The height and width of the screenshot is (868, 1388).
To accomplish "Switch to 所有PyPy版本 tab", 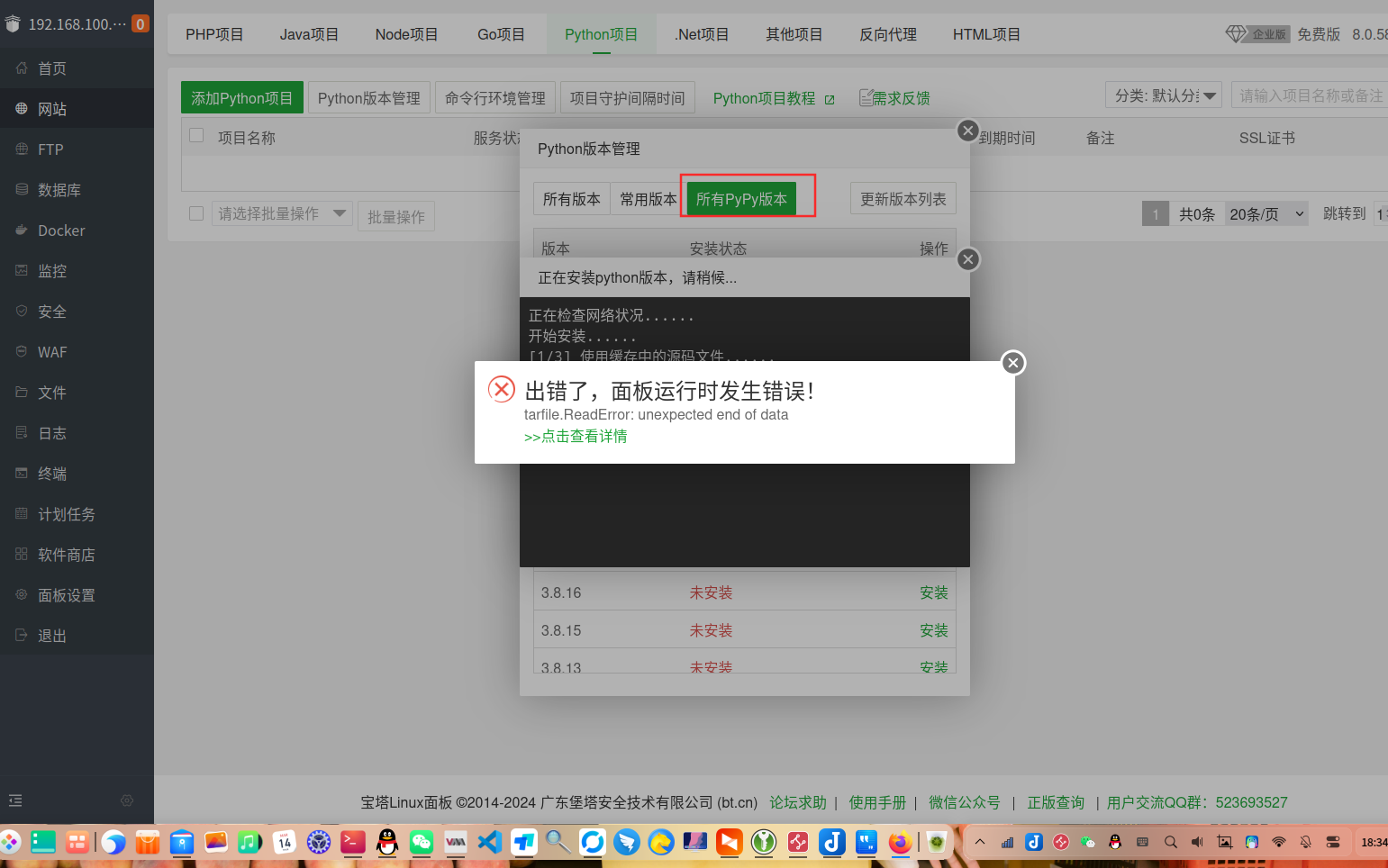I will [741, 199].
